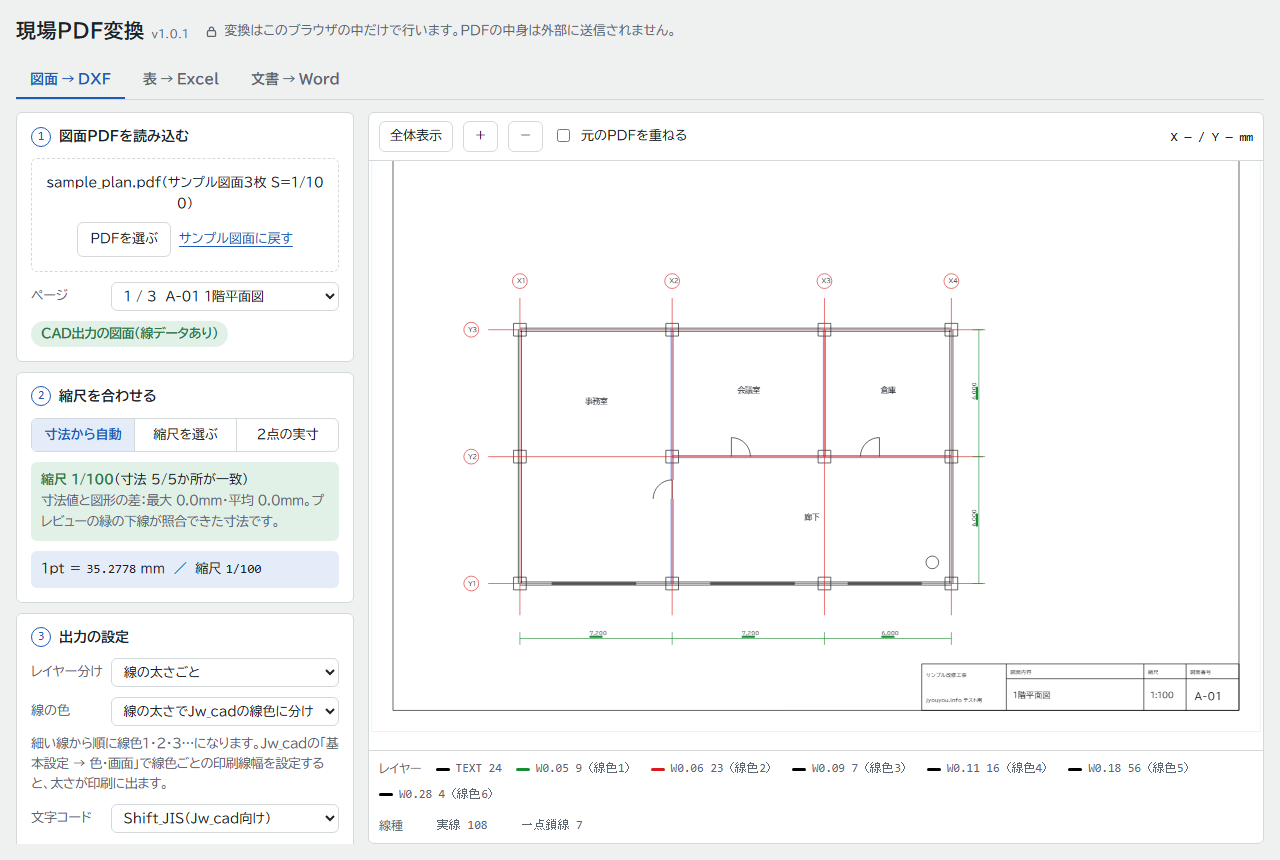Viewport: 1280px width, 860px height.
Task: Click the CAD出力の図面 status badge
Action: 129,334
